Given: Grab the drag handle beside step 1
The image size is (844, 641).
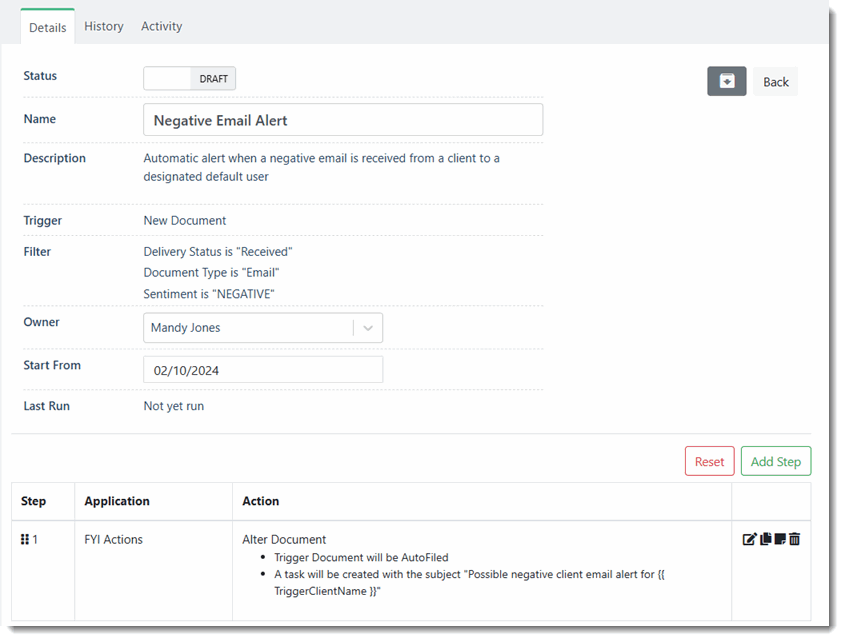Looking at the screenshot, I should (25, 539).
